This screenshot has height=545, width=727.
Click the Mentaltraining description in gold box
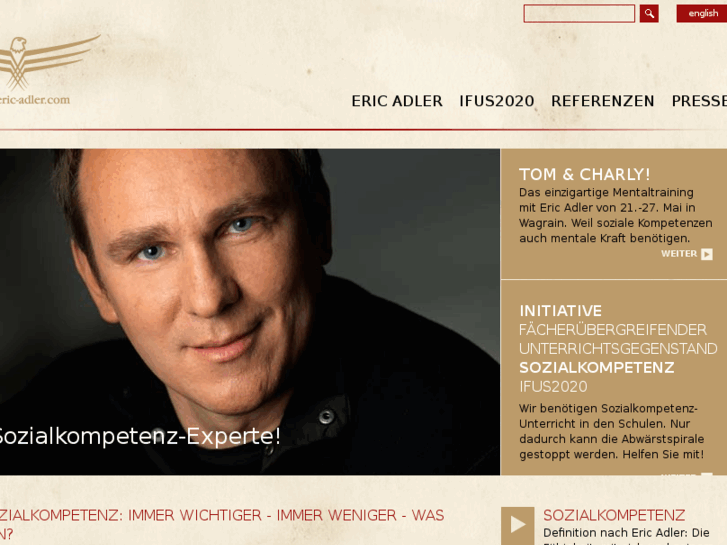615,215
